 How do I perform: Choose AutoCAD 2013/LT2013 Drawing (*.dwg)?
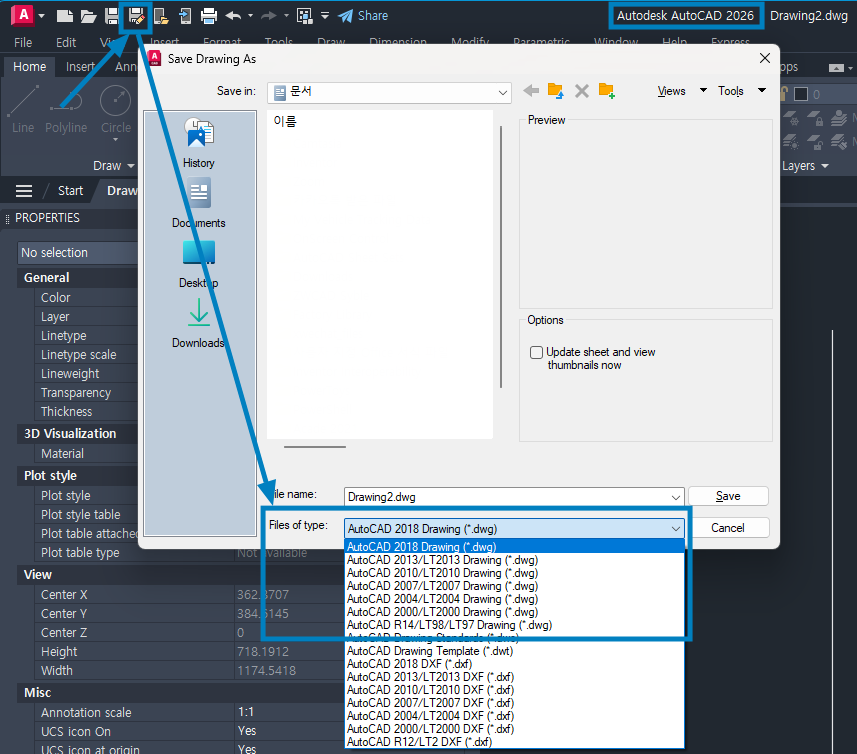coord(514,560)
